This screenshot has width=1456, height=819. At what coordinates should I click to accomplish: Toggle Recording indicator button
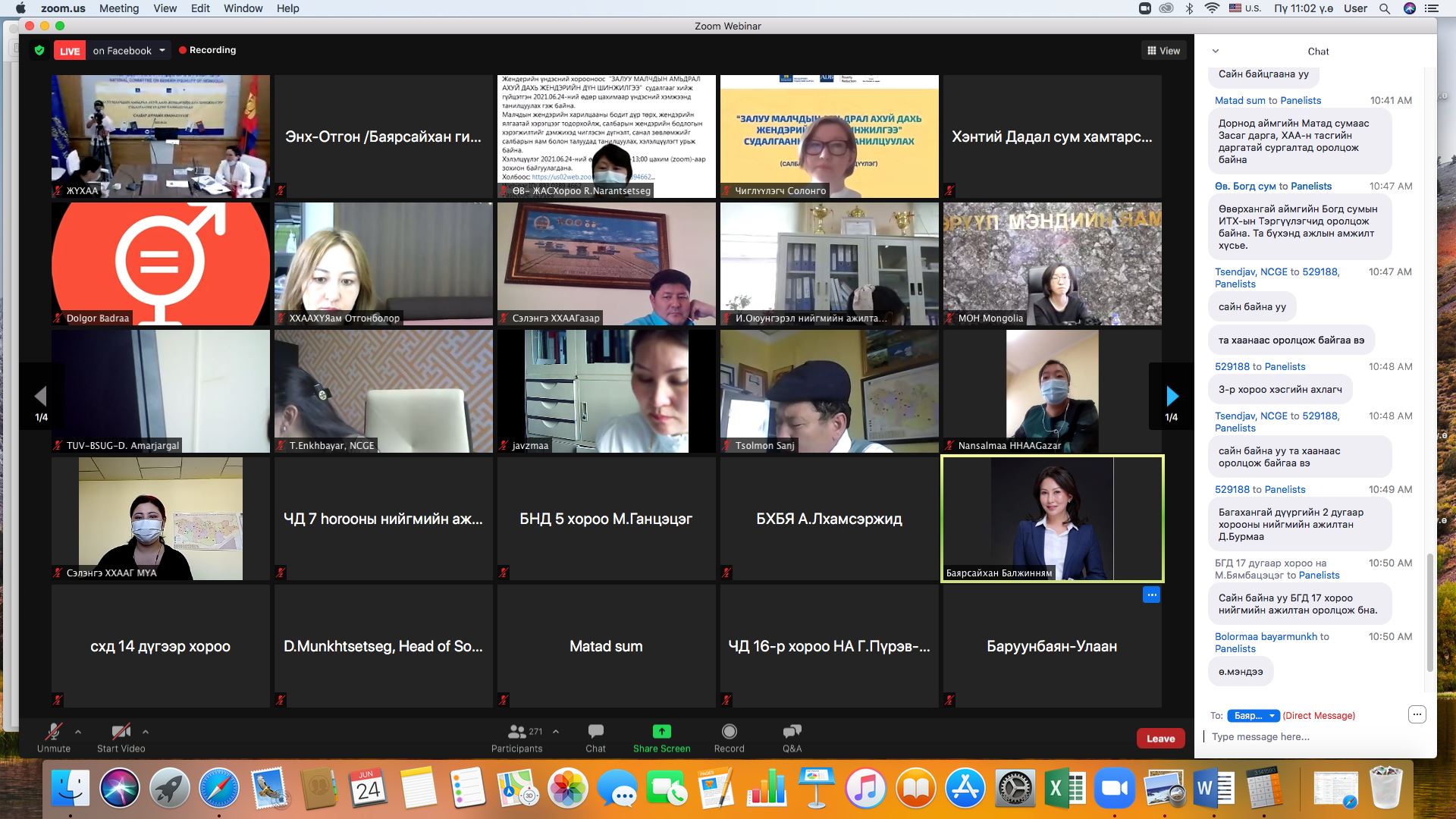(204, 49)
